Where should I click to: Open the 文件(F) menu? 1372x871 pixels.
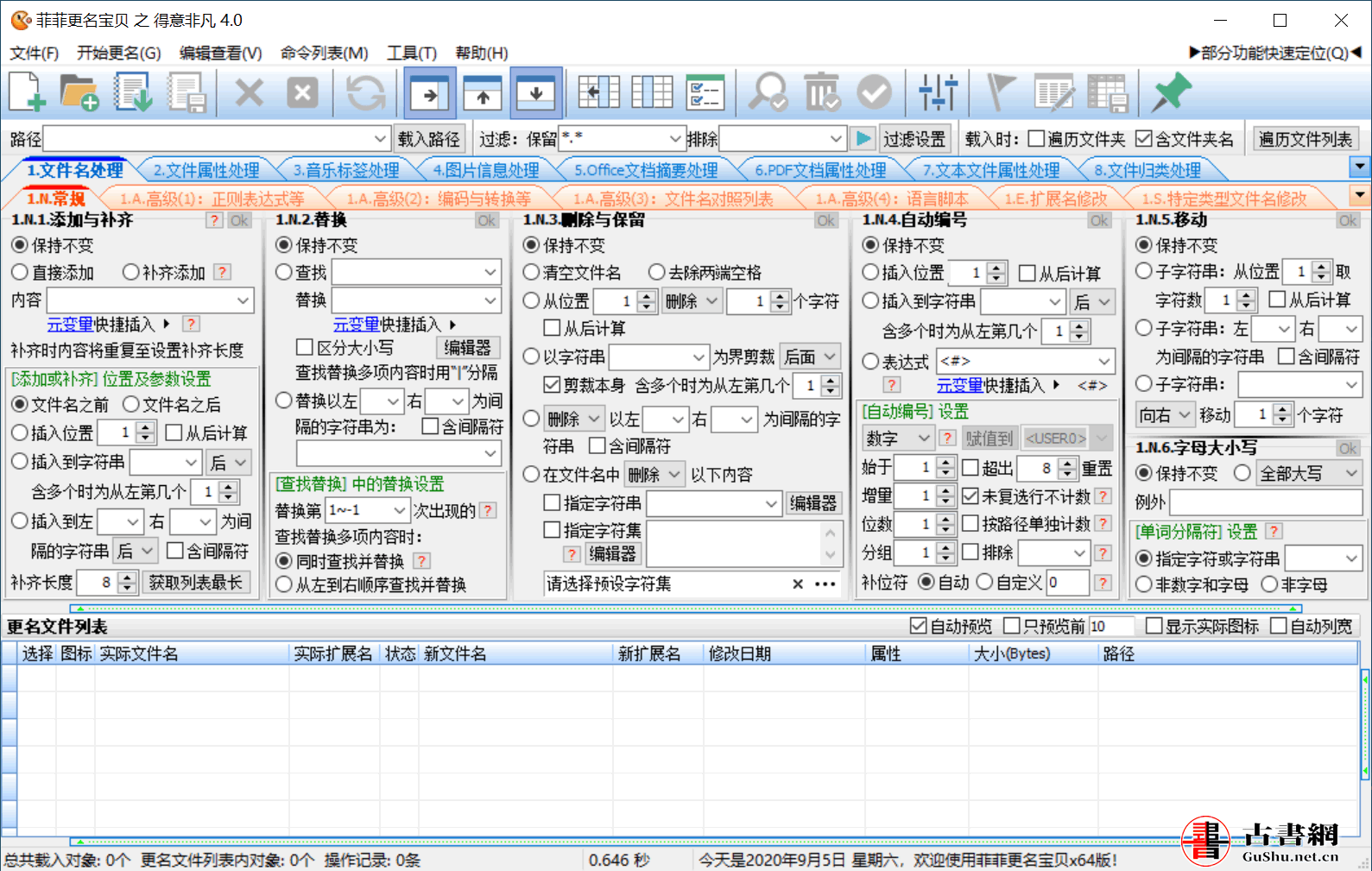(35, 53)
